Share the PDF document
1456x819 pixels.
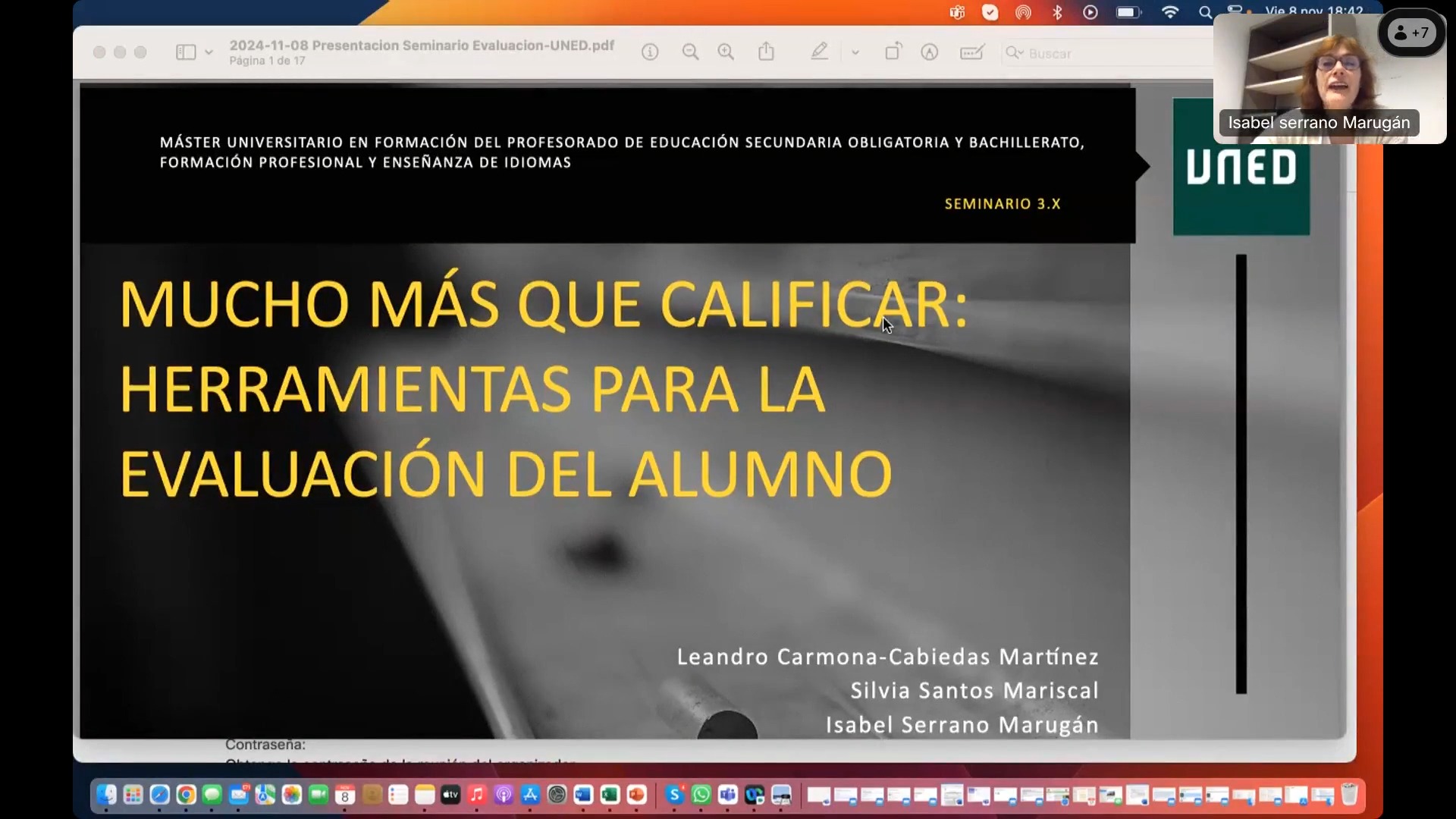coord(767,52)
